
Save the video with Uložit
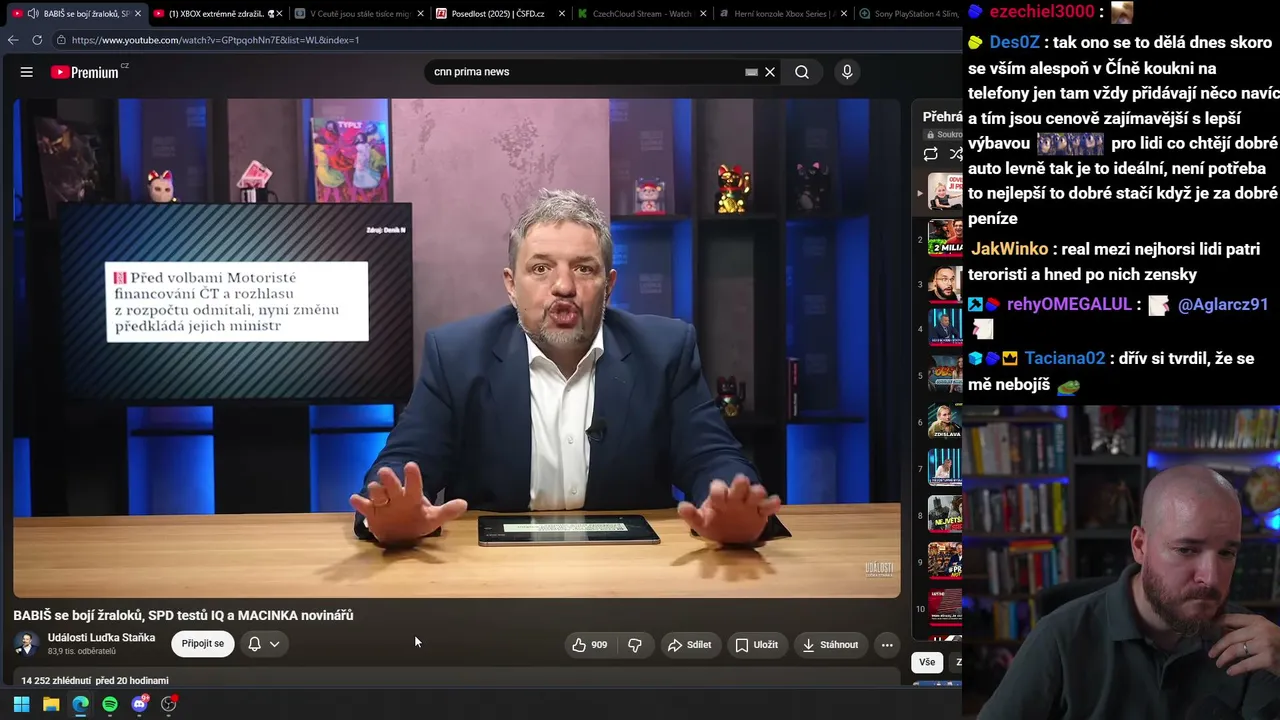click(x=756, y=645)
